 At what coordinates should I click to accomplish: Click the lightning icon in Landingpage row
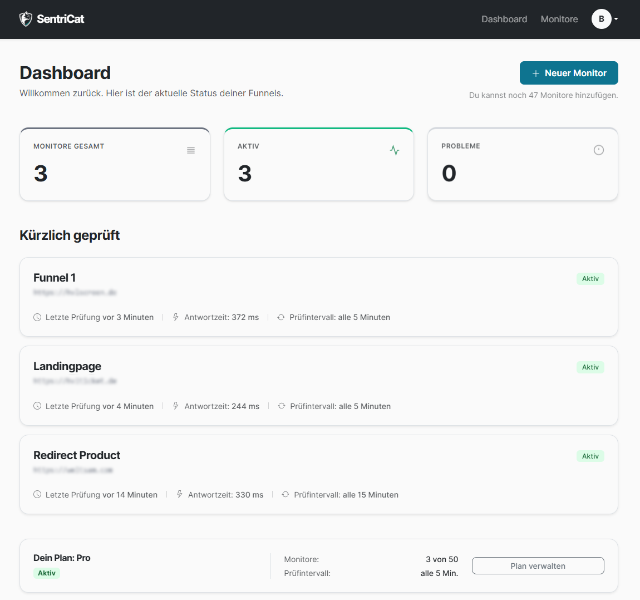[x=176, y=406]
